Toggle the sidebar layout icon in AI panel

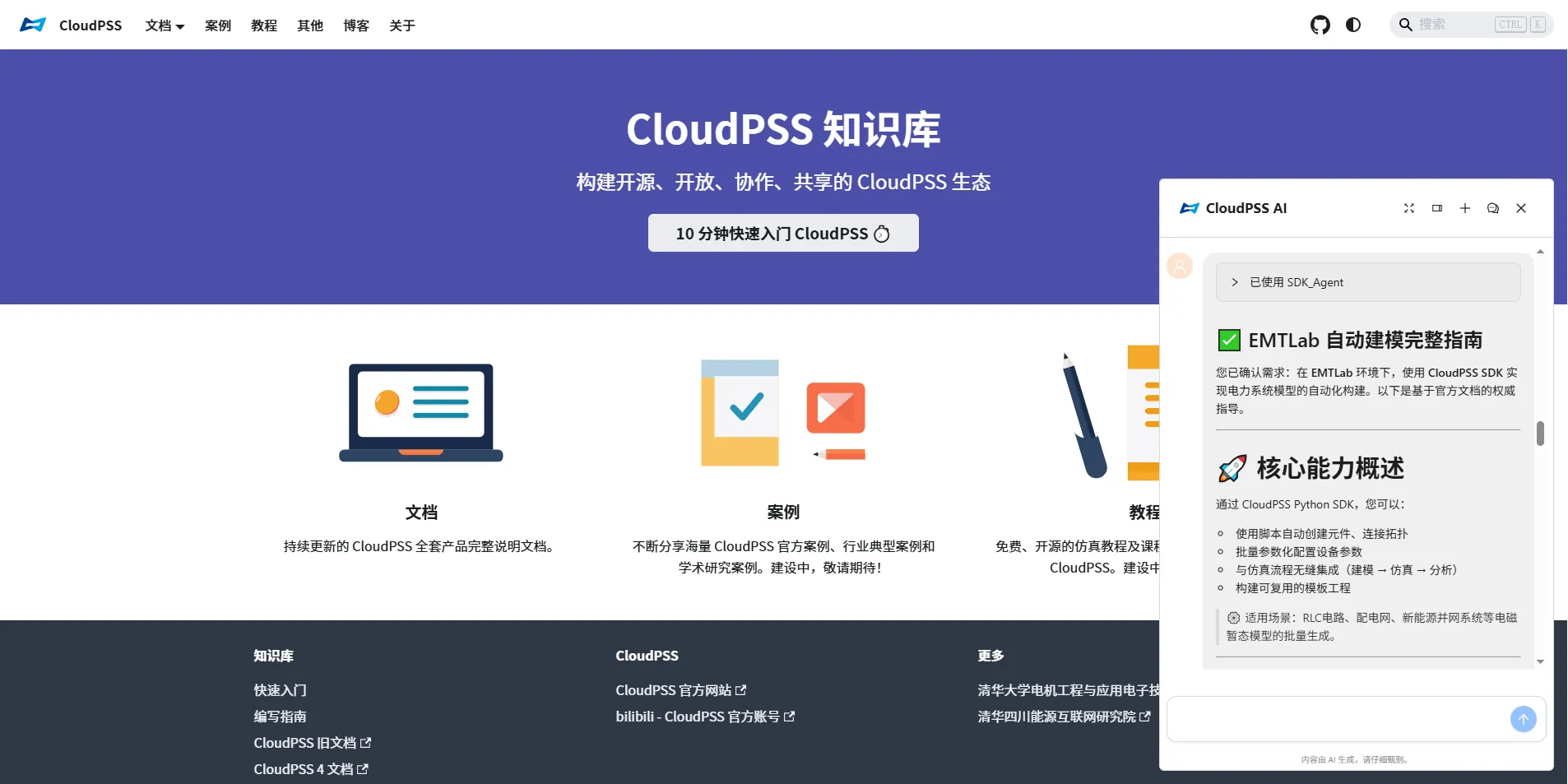tap(1436, 208)
